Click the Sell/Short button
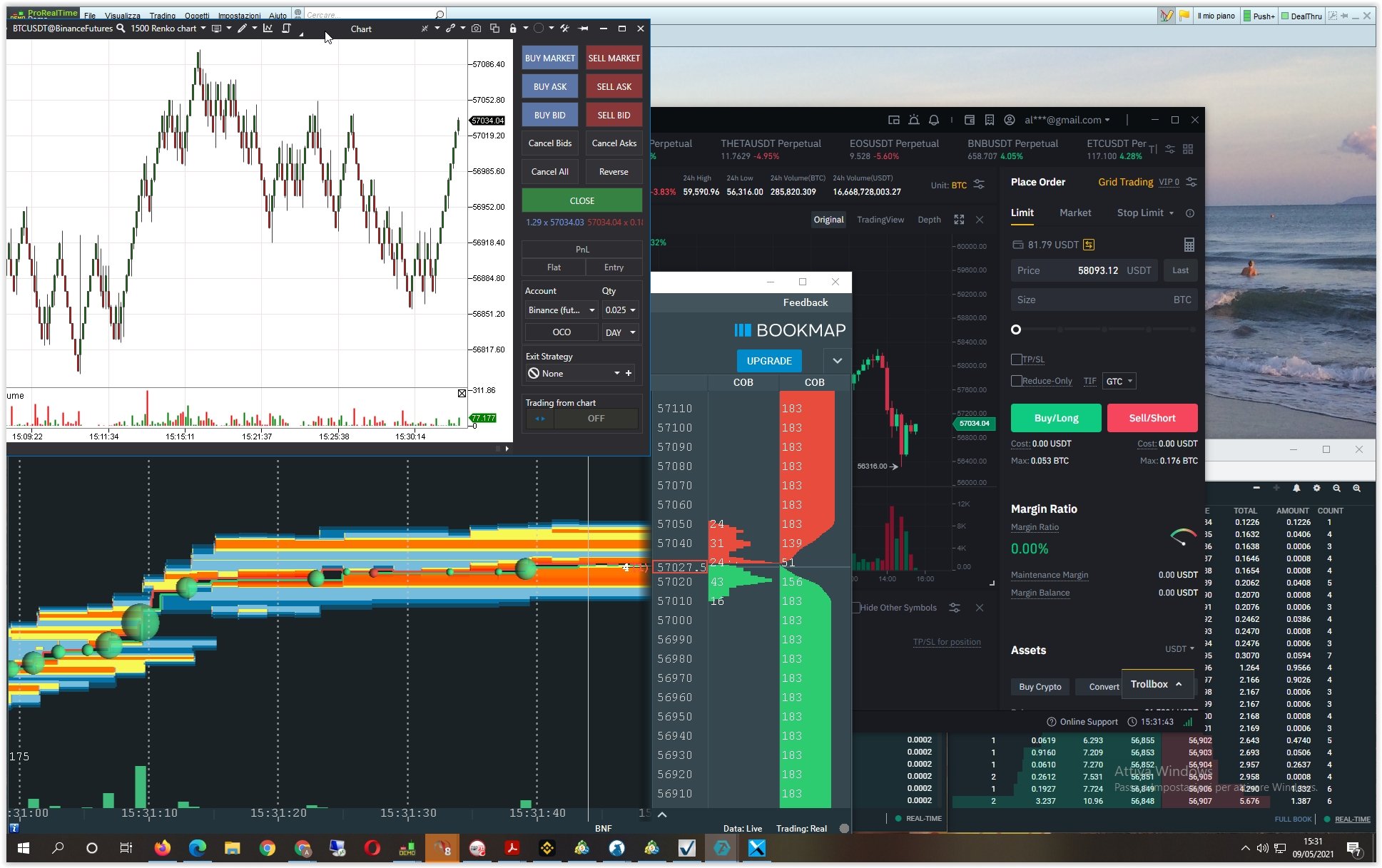1382x868 pixels. click(1152, 418)
